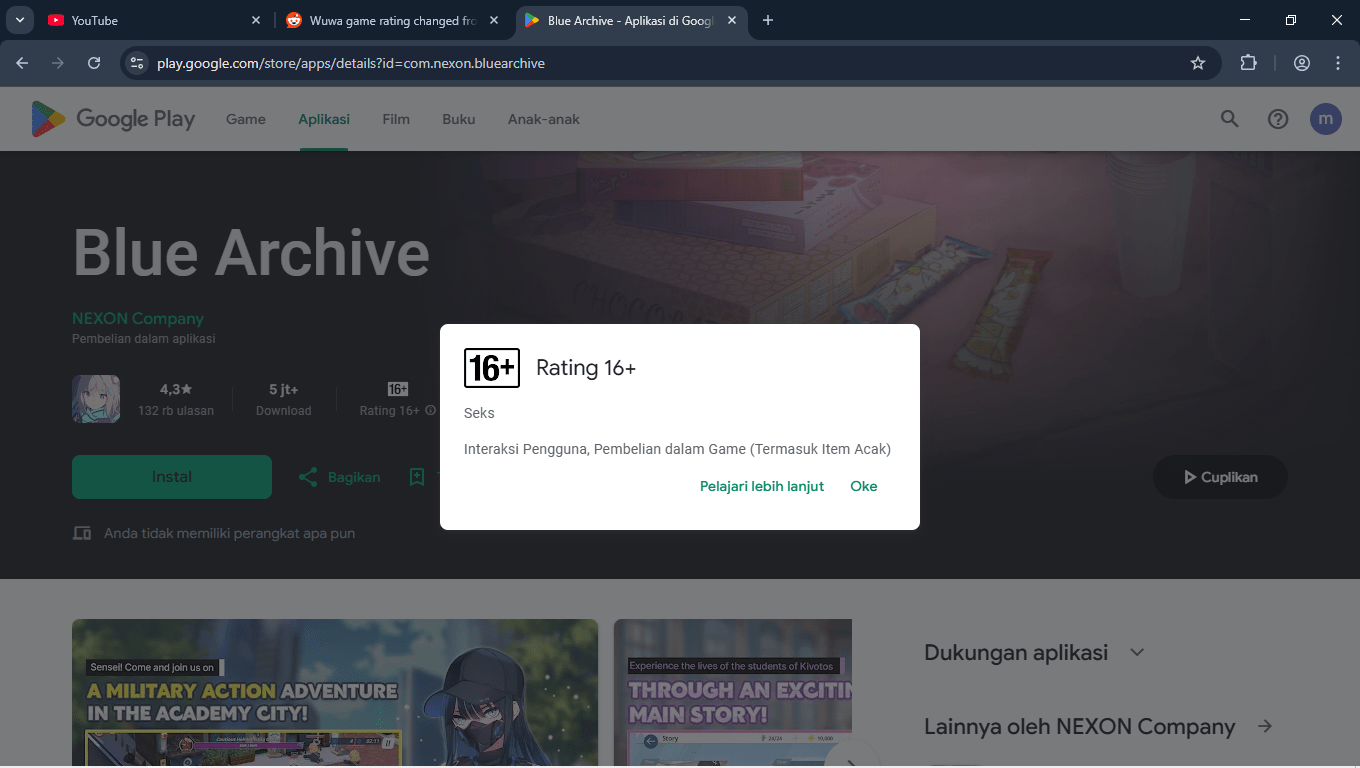The height and width of the screenshot is (768, 1360).
Task: Click the 16+ rating badge under the app title
Action: 398,389
